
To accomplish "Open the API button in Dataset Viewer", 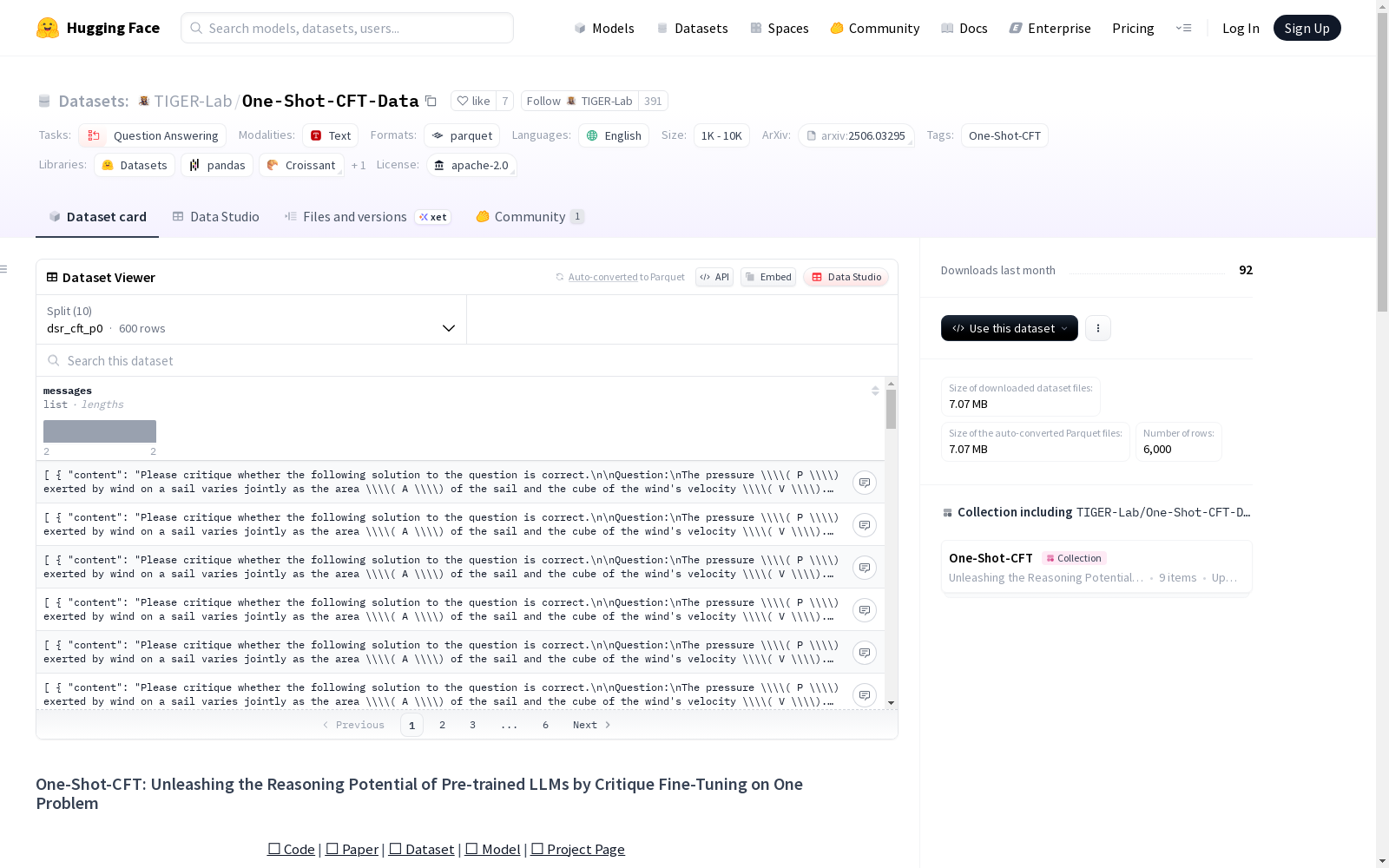I will coord(714,277).
